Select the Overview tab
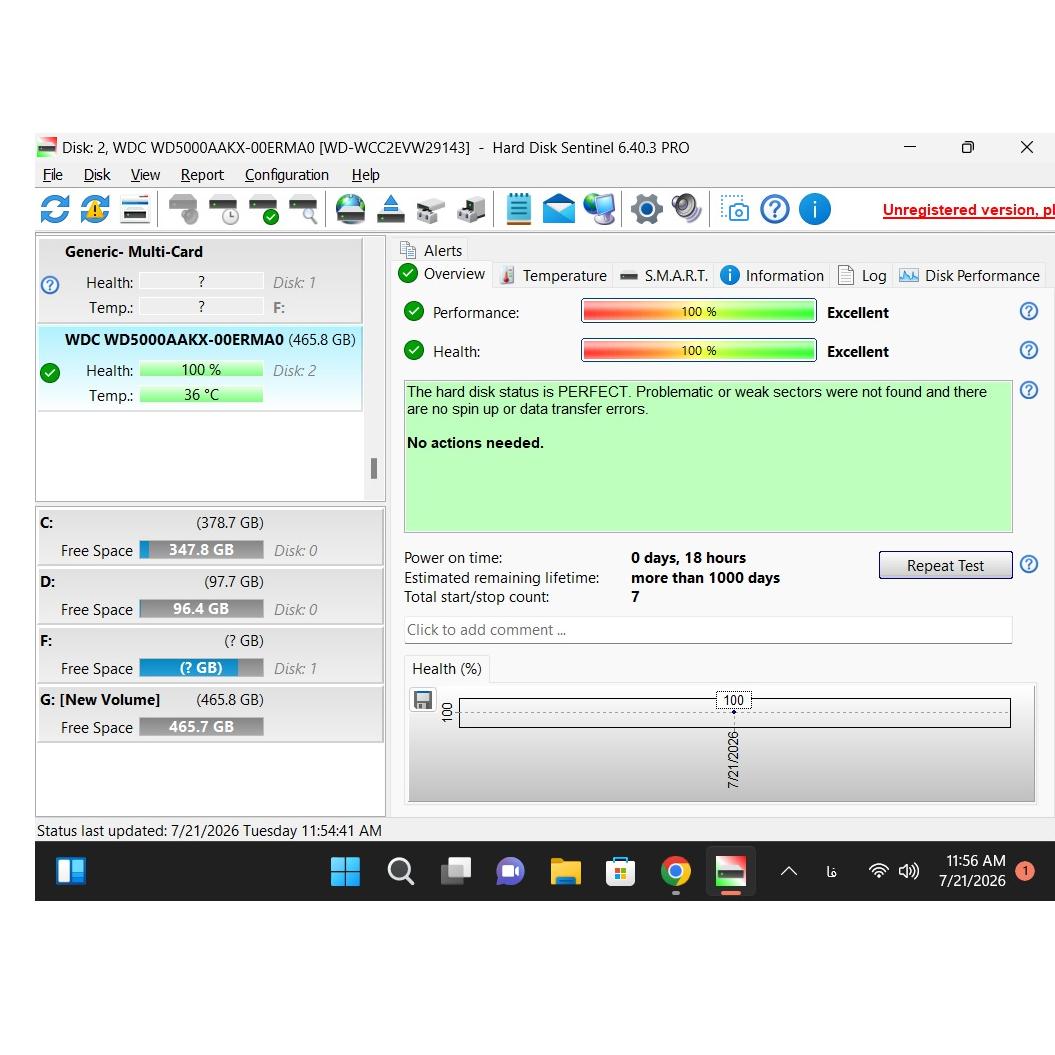Viewport: 1055px width, 1055px height. (x=442, y=274)
